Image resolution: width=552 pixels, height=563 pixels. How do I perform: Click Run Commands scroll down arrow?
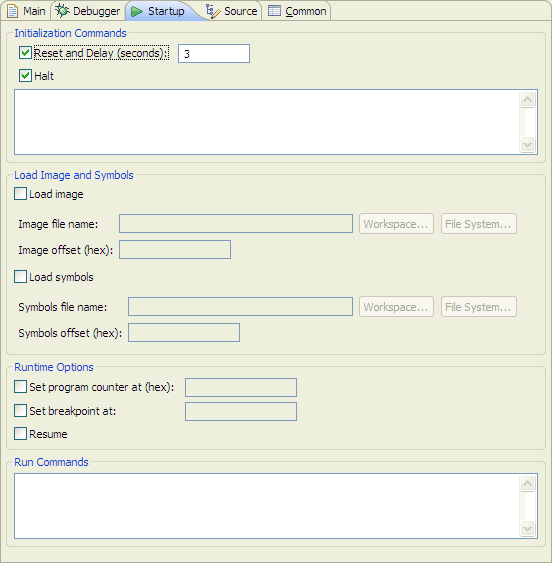coord(528,529)
